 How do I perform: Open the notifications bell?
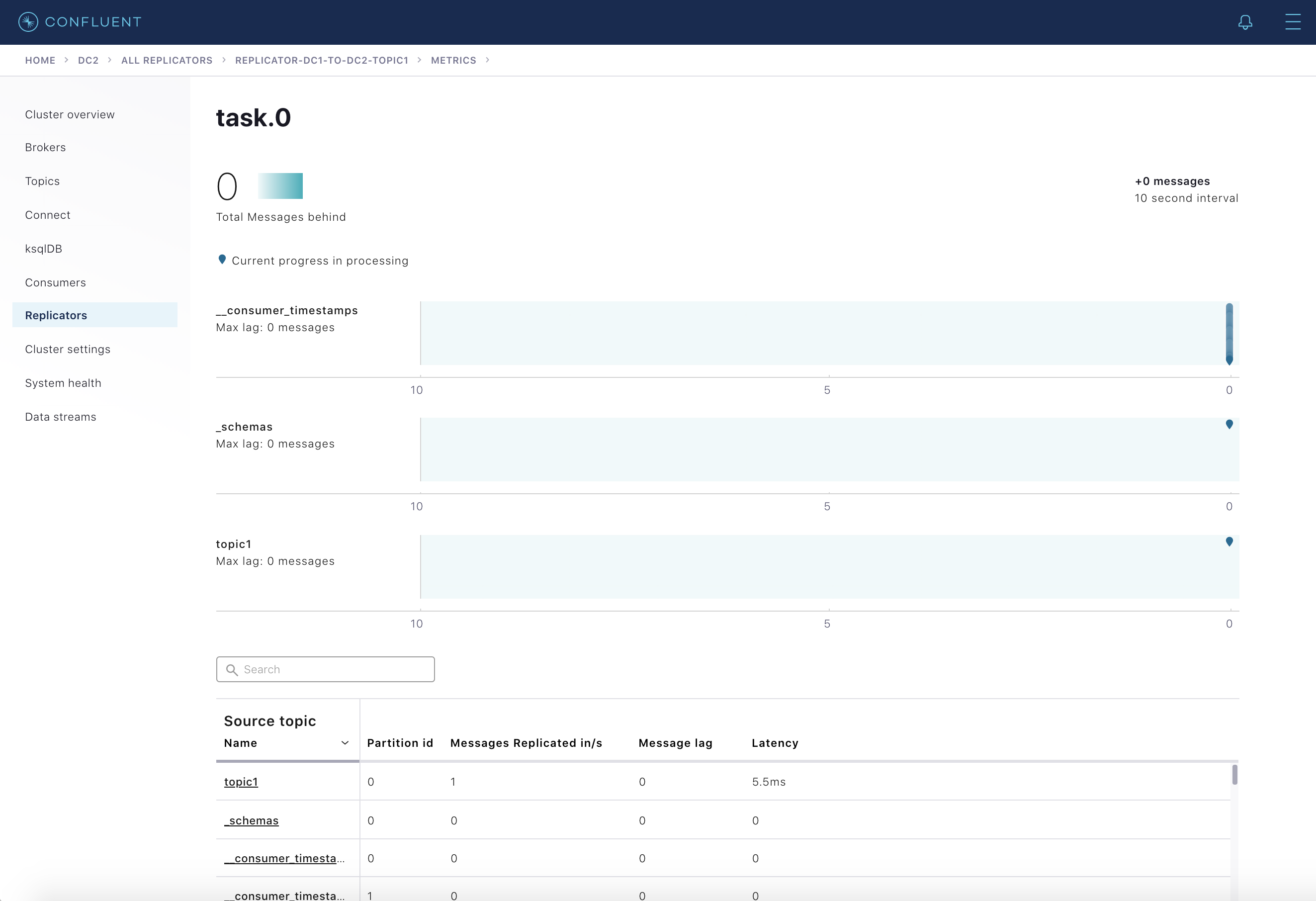(1244, 22)
